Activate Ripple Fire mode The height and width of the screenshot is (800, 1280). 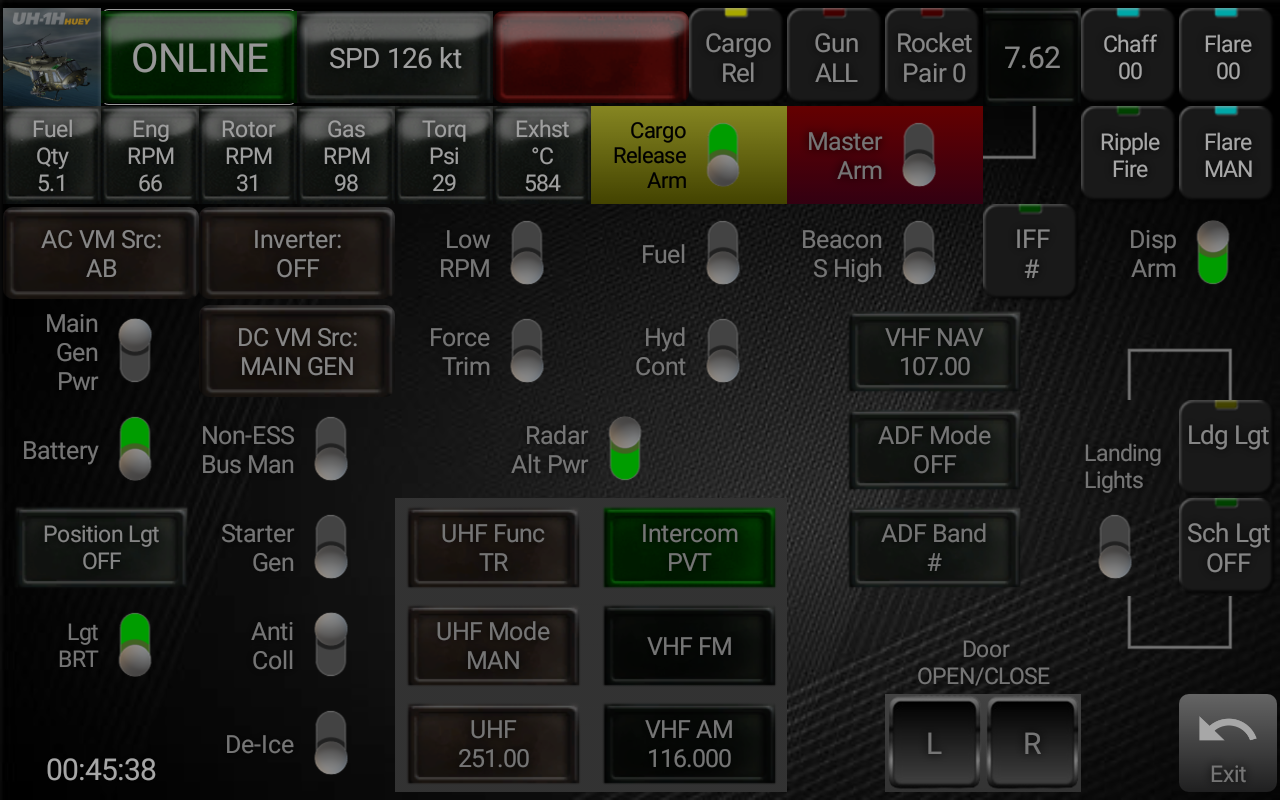1127,153
